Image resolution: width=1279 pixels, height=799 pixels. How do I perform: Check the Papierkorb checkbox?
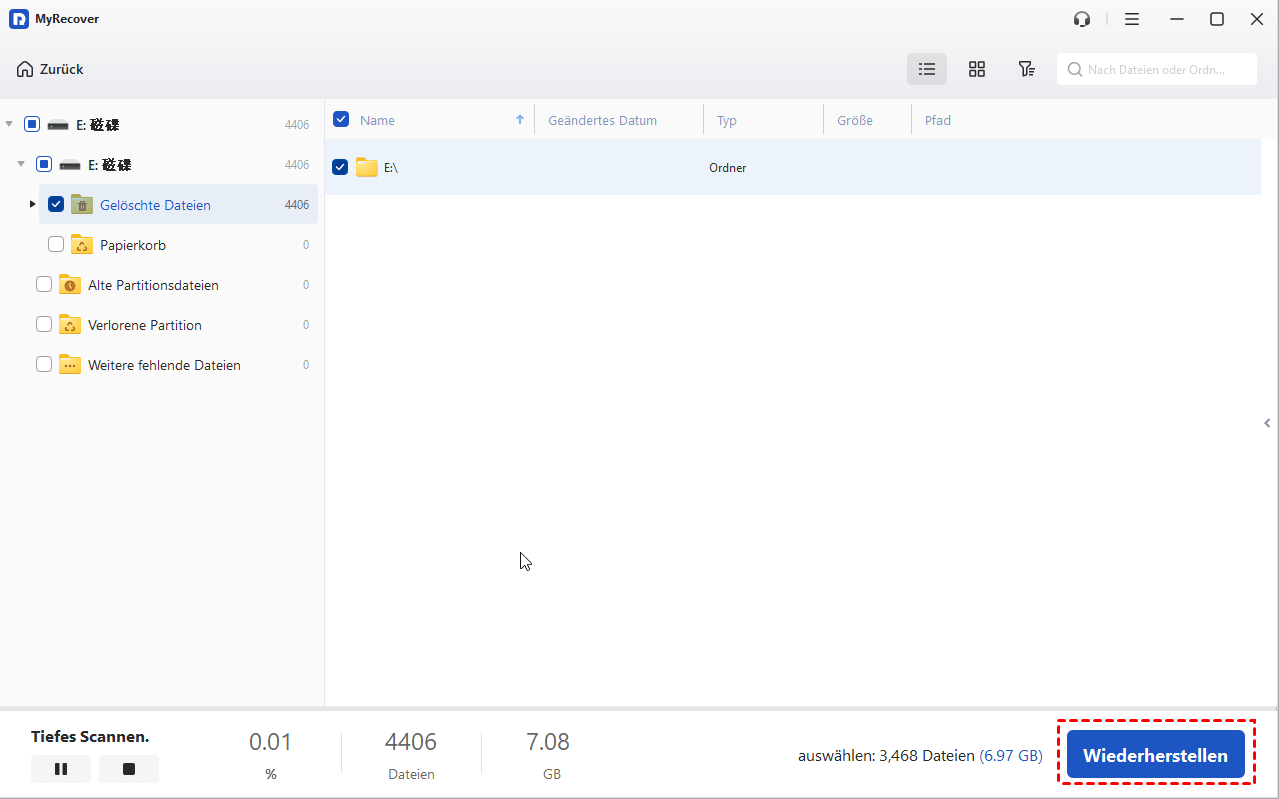56,244
